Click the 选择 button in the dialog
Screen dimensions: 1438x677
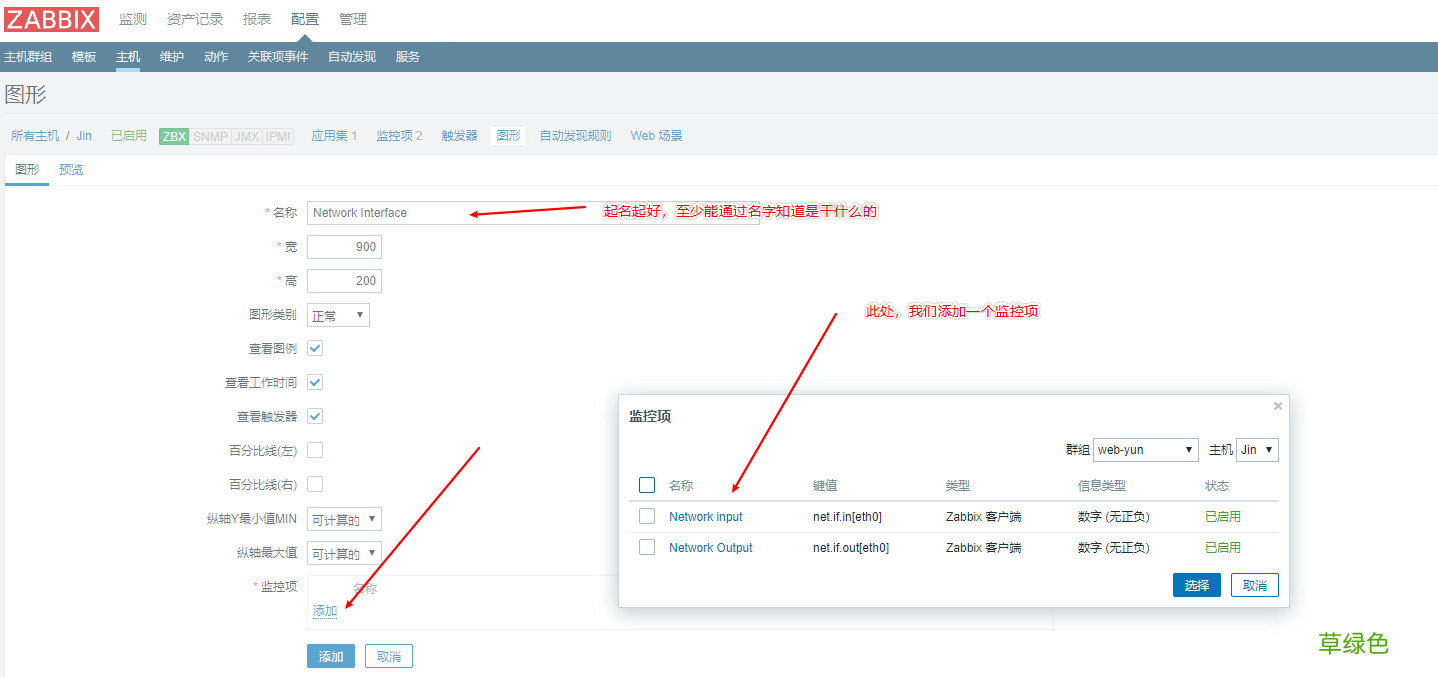tap(1196, 584)
